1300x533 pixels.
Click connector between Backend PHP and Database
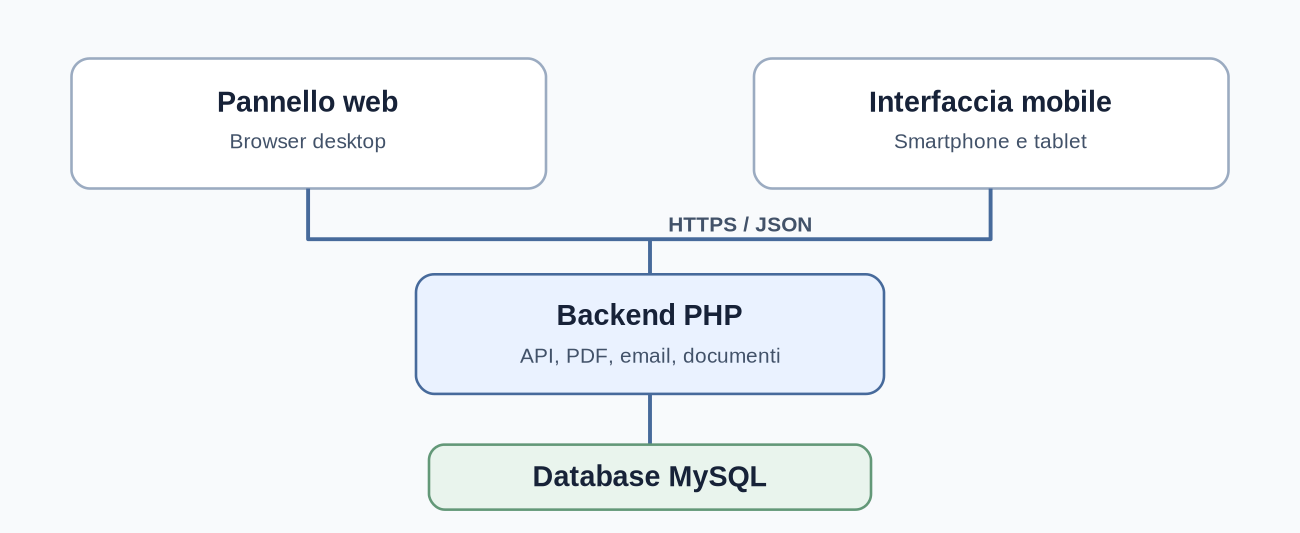click(650, 419)
